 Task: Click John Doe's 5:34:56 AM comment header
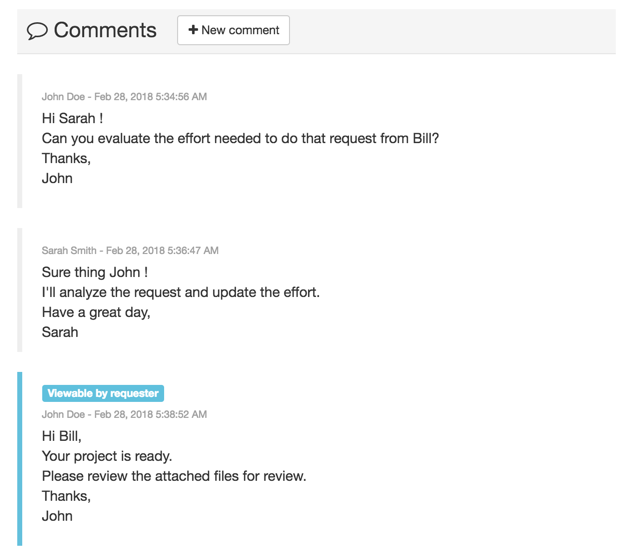124,97
